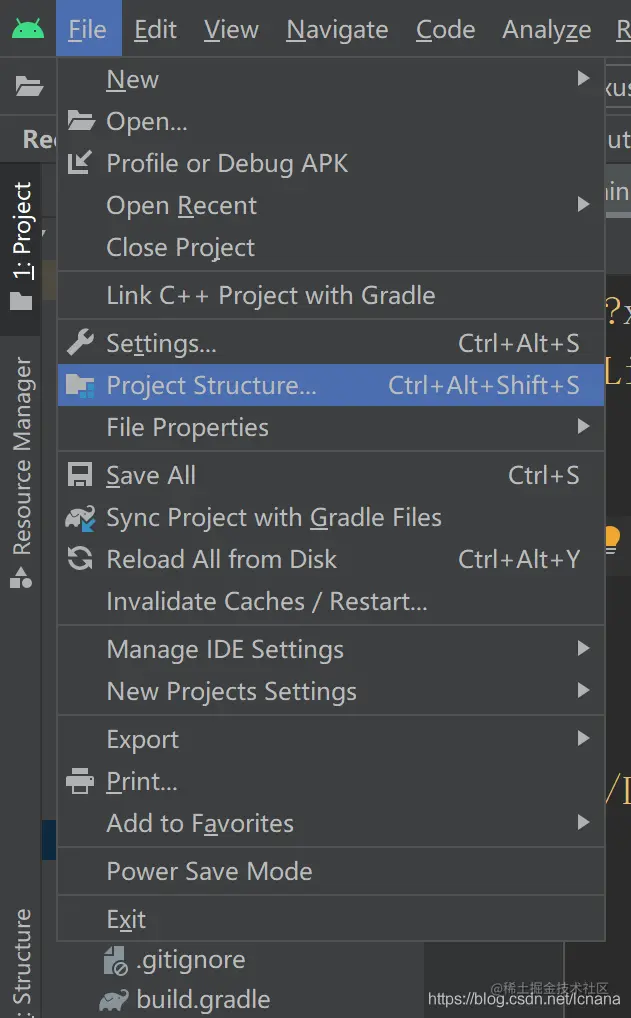
Task: Select build.gradle in the project tree
Action: (x=203, y=999)
